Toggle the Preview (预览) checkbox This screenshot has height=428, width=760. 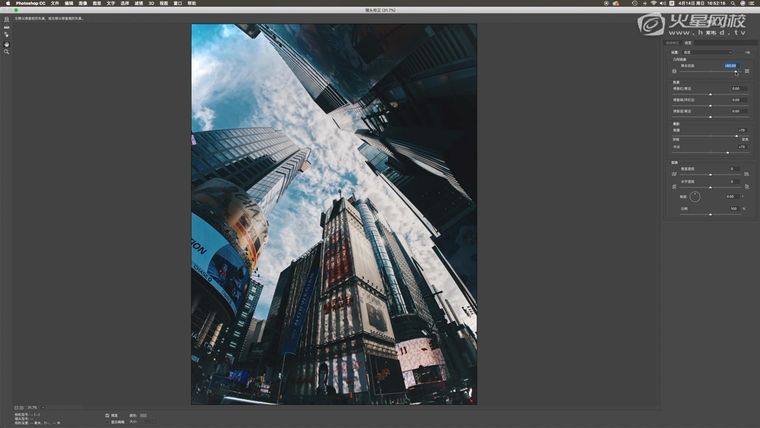pyautogui.click(x=108, y=415)
